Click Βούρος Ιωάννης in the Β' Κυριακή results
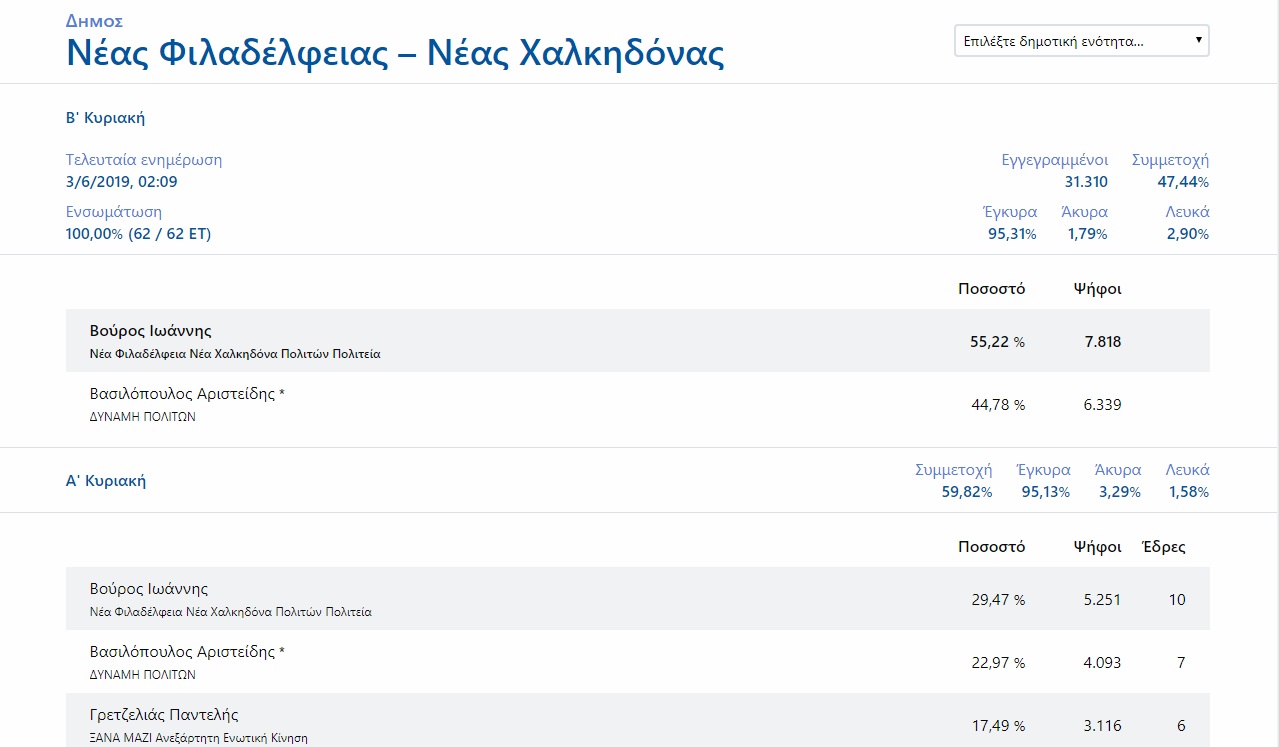Image resolution: width=1279 pixels, height=747 pixels. (150, 331)
